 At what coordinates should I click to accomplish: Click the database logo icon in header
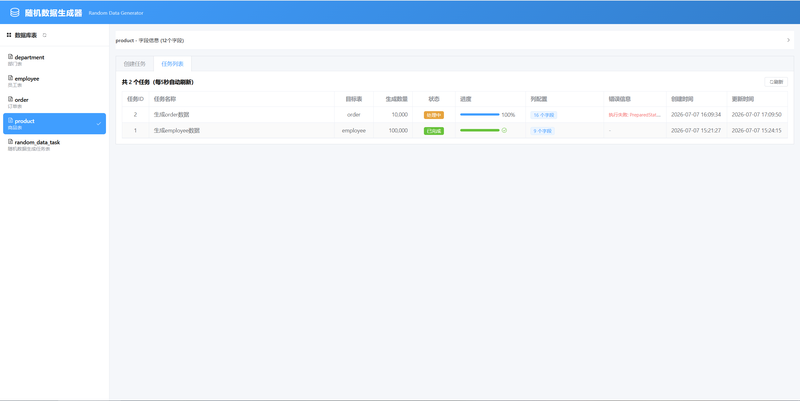coord(14,13)
